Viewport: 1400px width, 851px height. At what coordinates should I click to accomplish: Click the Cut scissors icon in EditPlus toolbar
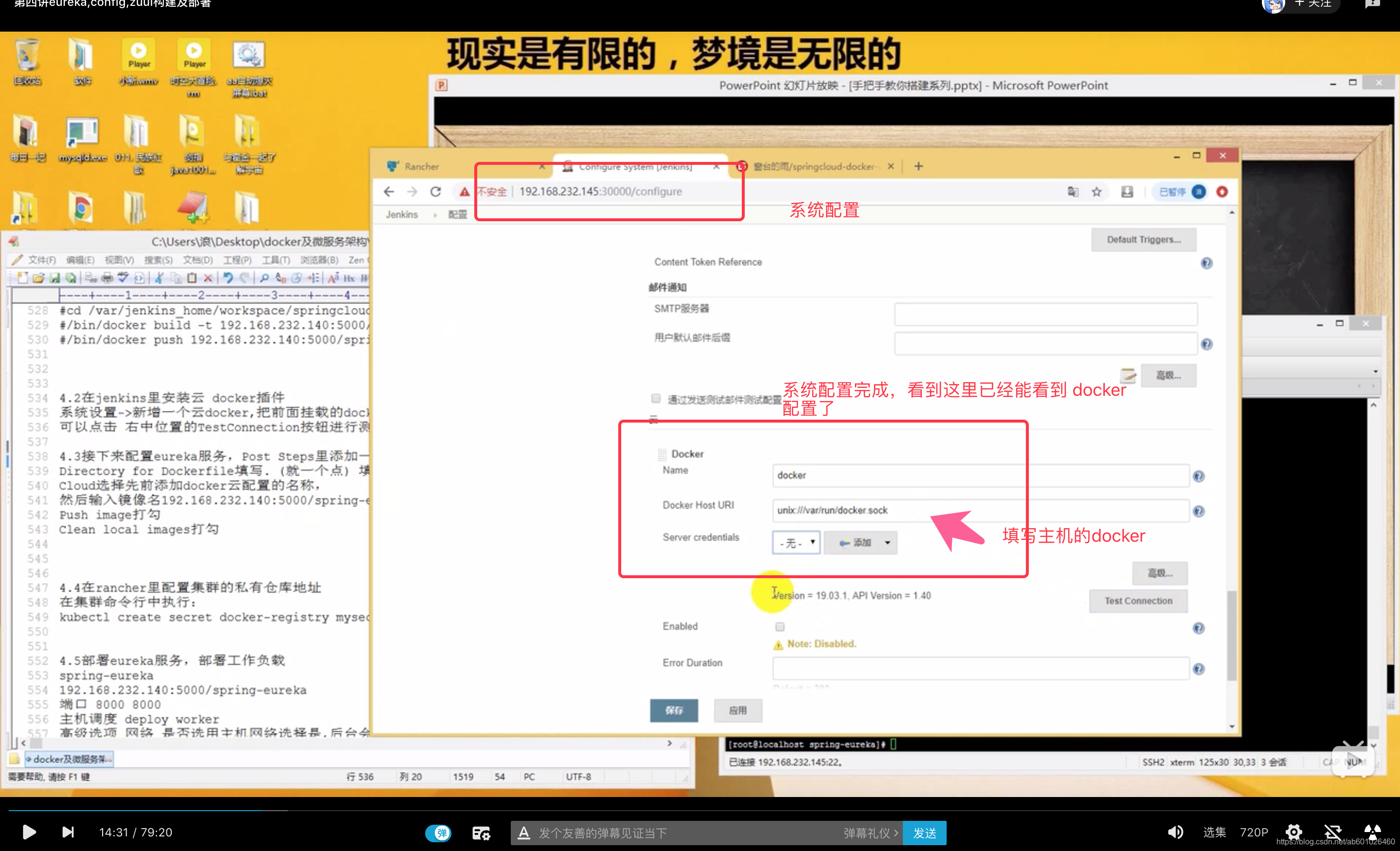160,278
